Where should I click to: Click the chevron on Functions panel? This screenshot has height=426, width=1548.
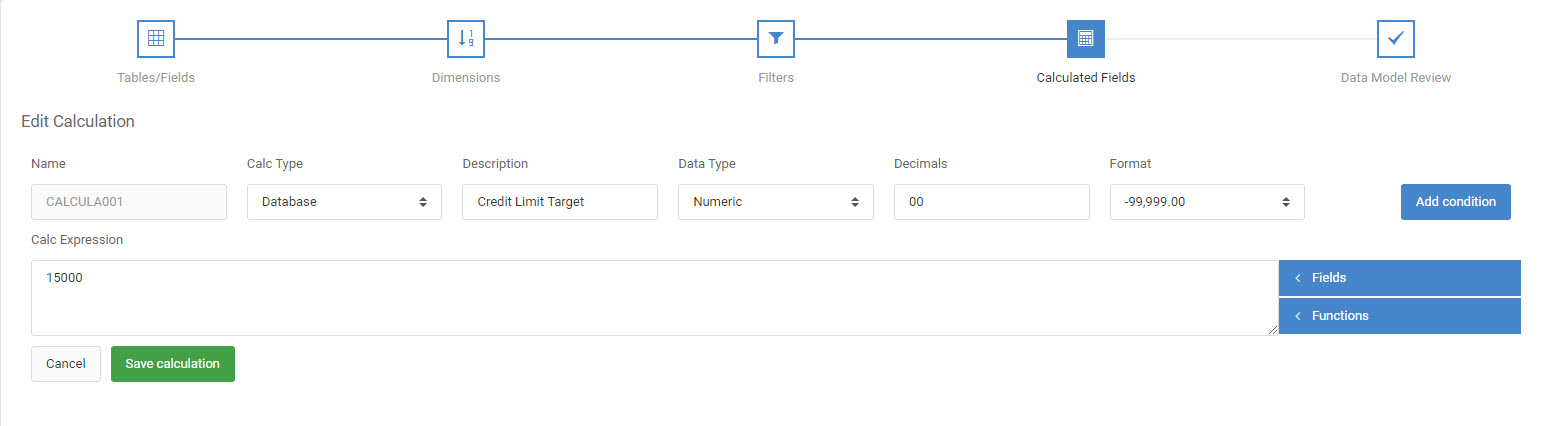[1297, 316]
